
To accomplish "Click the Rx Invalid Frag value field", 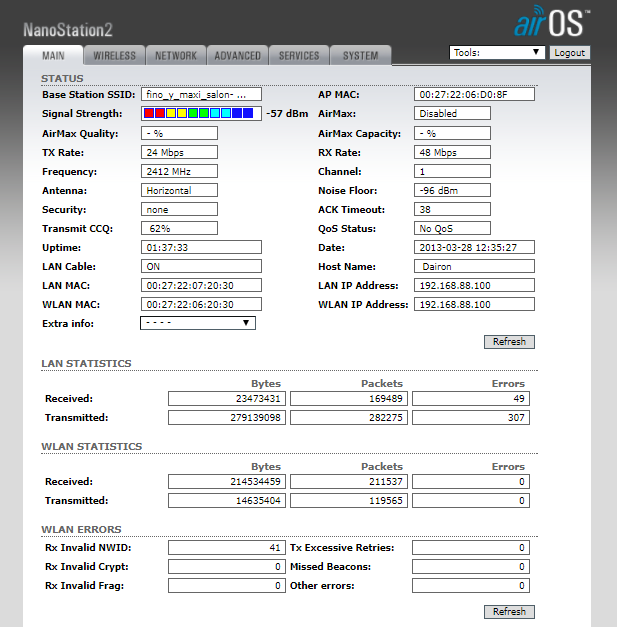I will (x=227, y=585).
